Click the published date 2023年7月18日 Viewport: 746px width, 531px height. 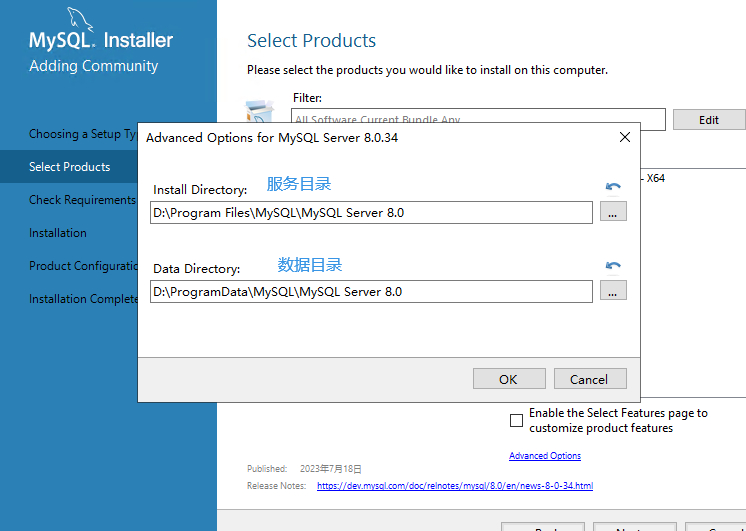331,469
